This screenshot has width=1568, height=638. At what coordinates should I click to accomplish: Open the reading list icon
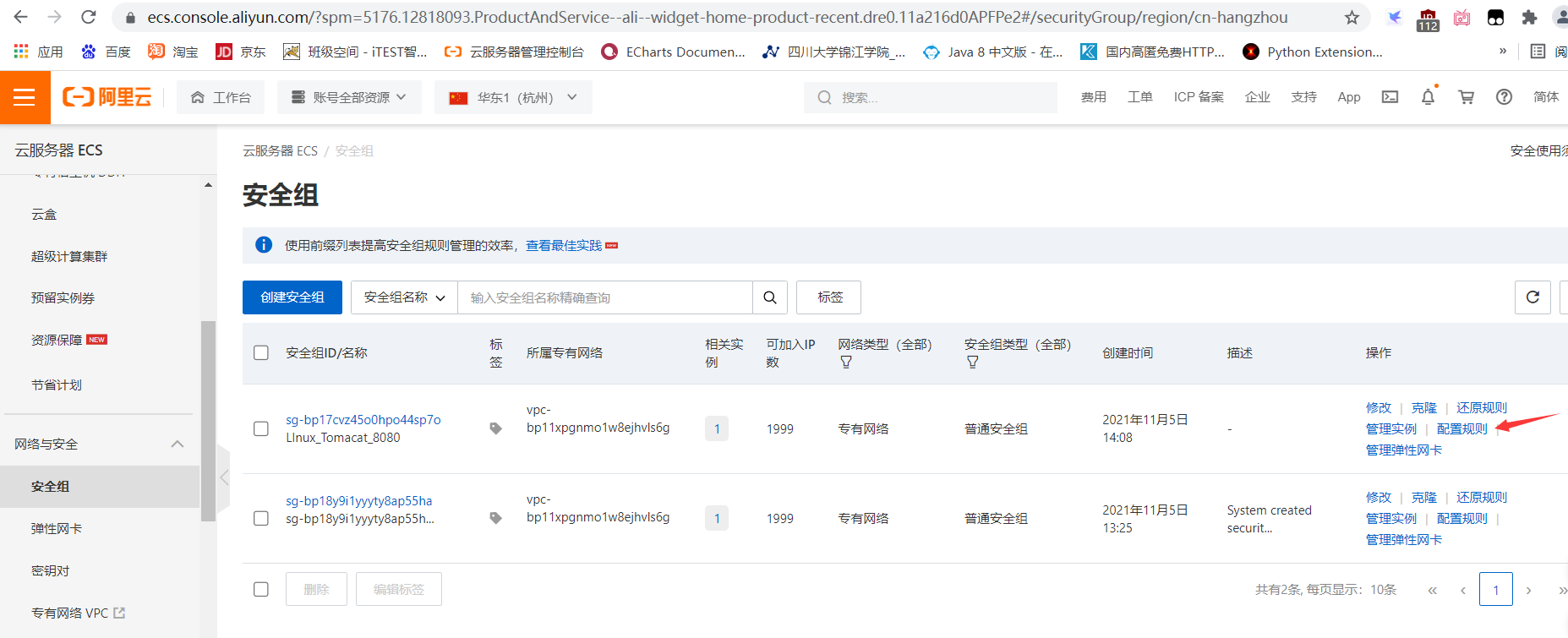pyautogui.click(x=1538, y=52)
